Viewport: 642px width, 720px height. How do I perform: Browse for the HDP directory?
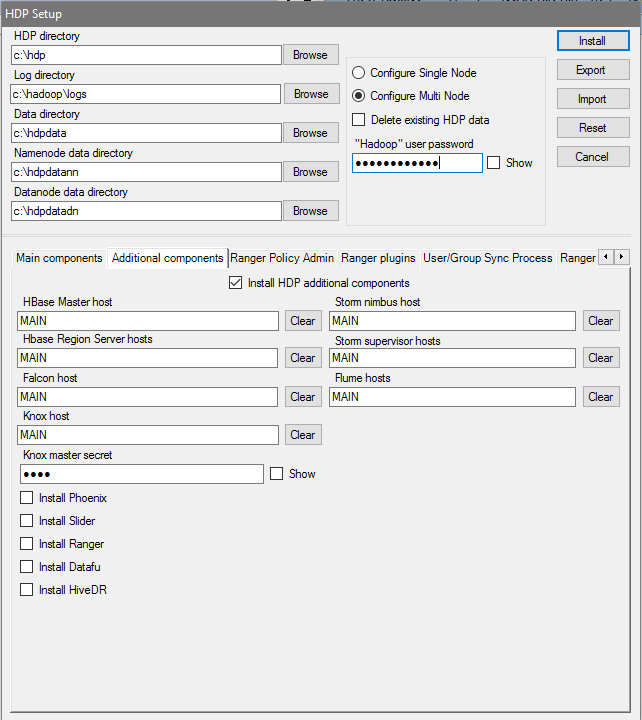310,55
